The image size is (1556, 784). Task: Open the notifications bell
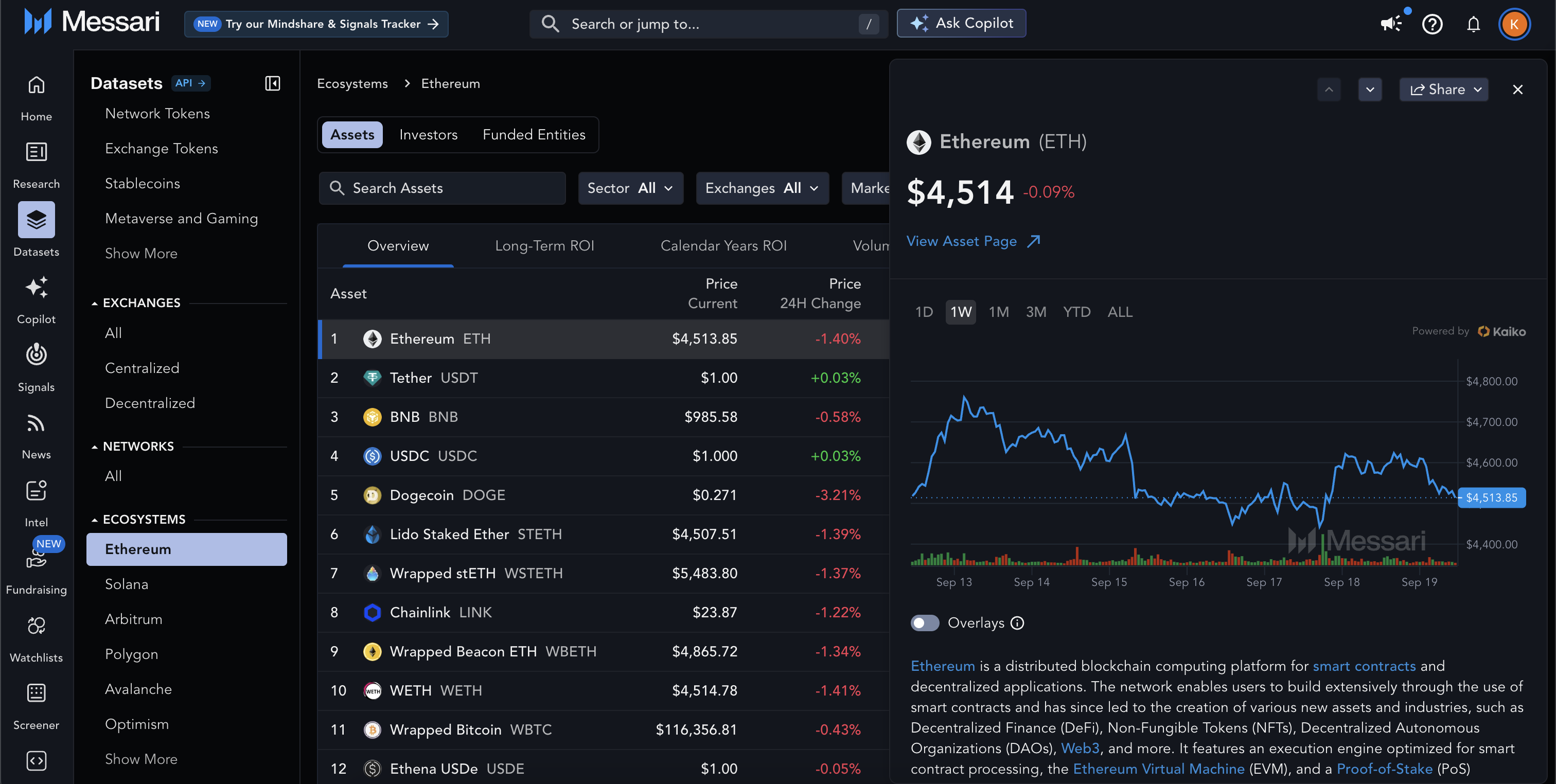coord(1473,24)
